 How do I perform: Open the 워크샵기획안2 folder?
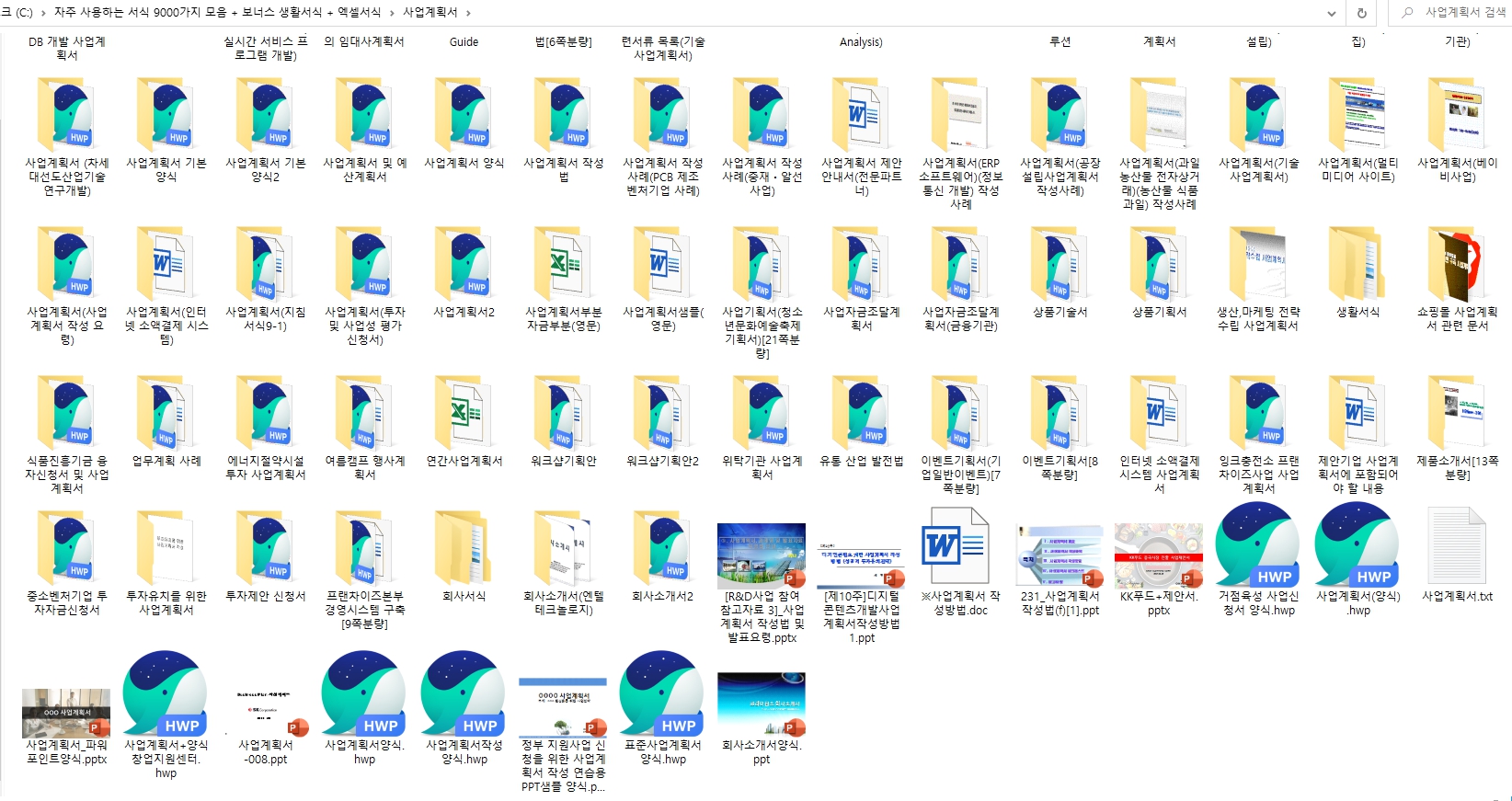click(662, 413)
